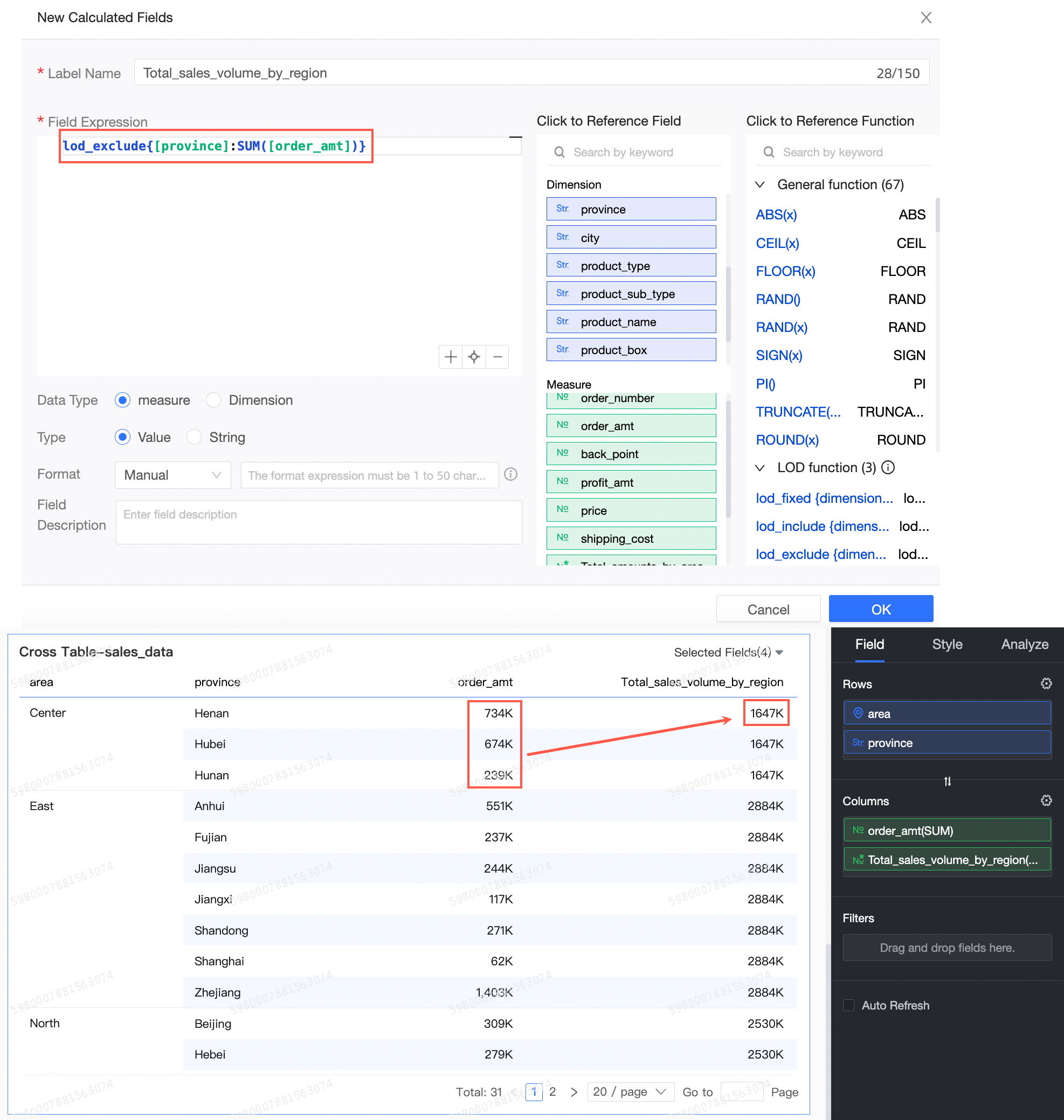
Task: Open the 20 / page size dropdown
Action: (630, 1091)
